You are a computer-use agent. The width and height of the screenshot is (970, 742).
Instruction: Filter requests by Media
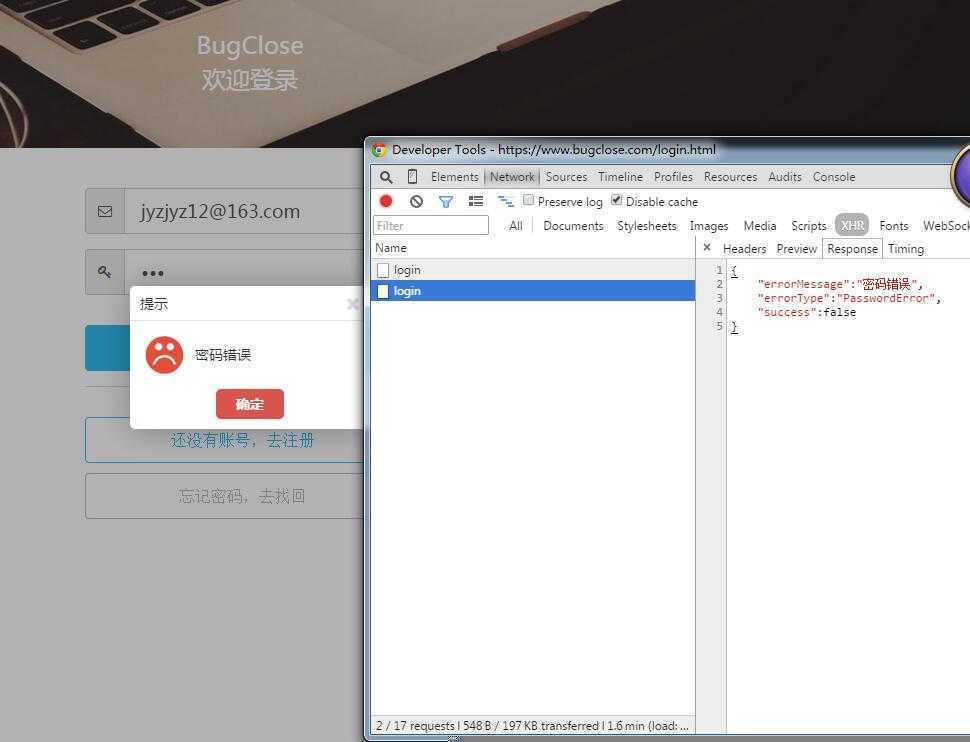760,226
